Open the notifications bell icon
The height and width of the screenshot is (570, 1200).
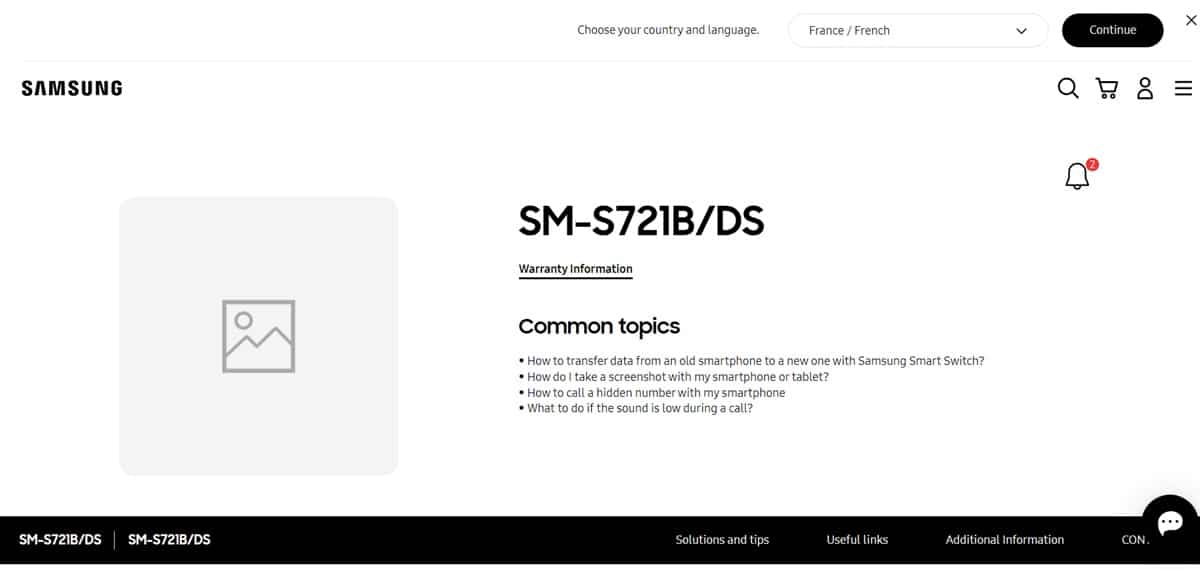(x=1077, y=176)
